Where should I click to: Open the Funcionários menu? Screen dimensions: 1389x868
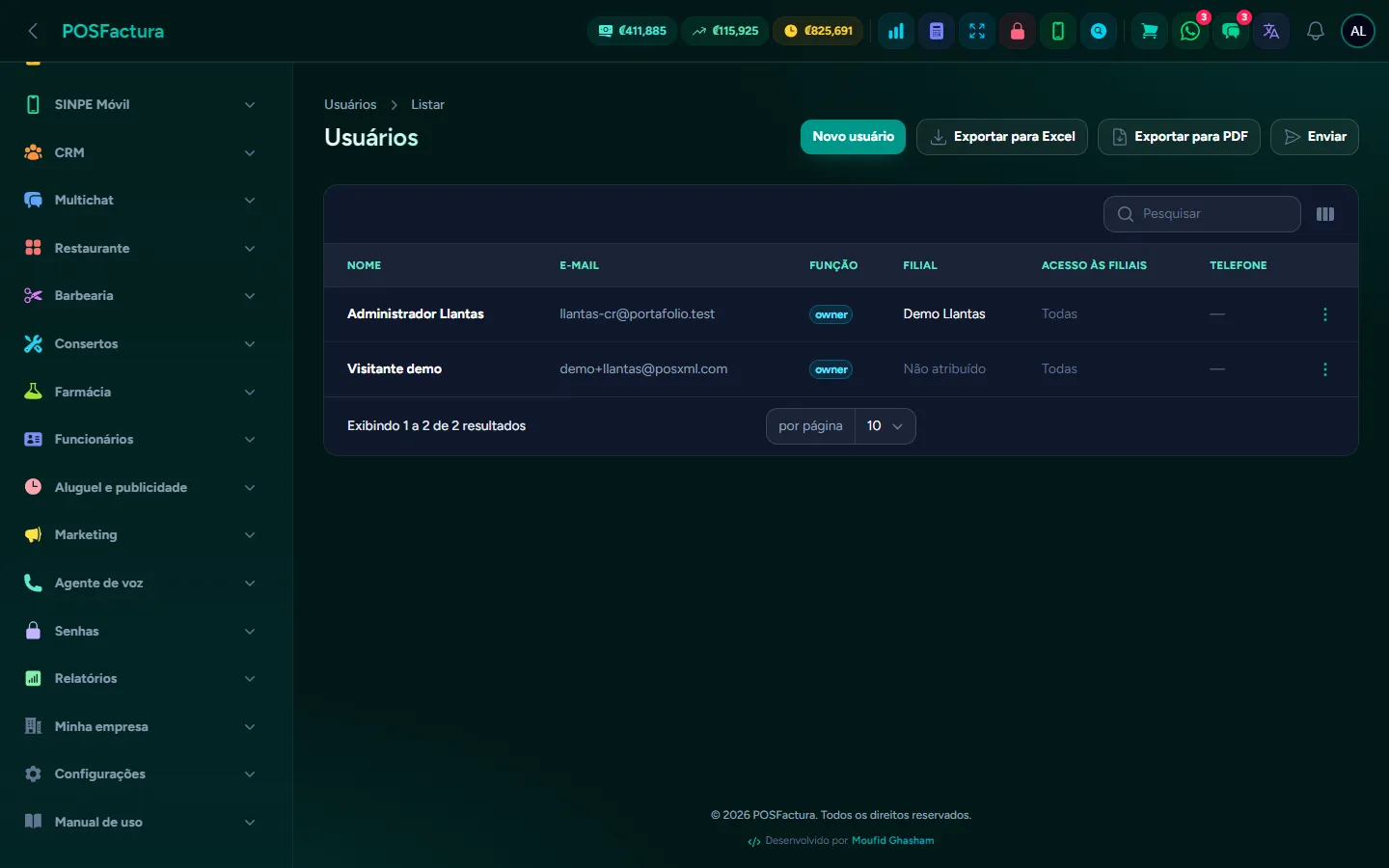[141, 439]
